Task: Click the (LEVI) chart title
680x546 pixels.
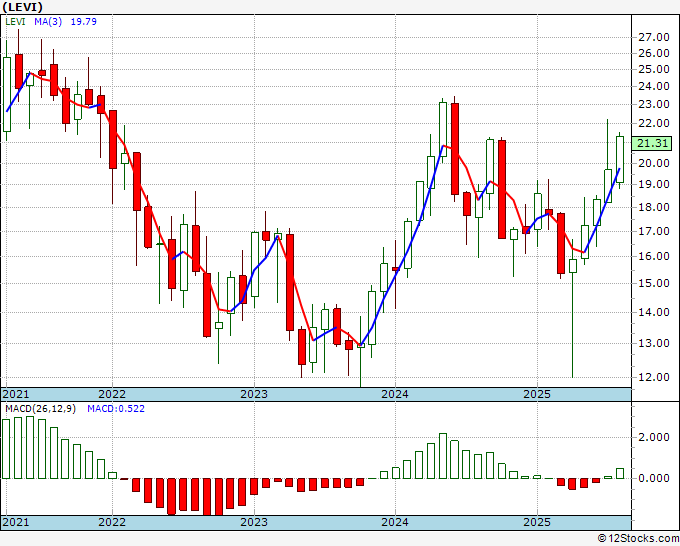Action: (23, 7)
